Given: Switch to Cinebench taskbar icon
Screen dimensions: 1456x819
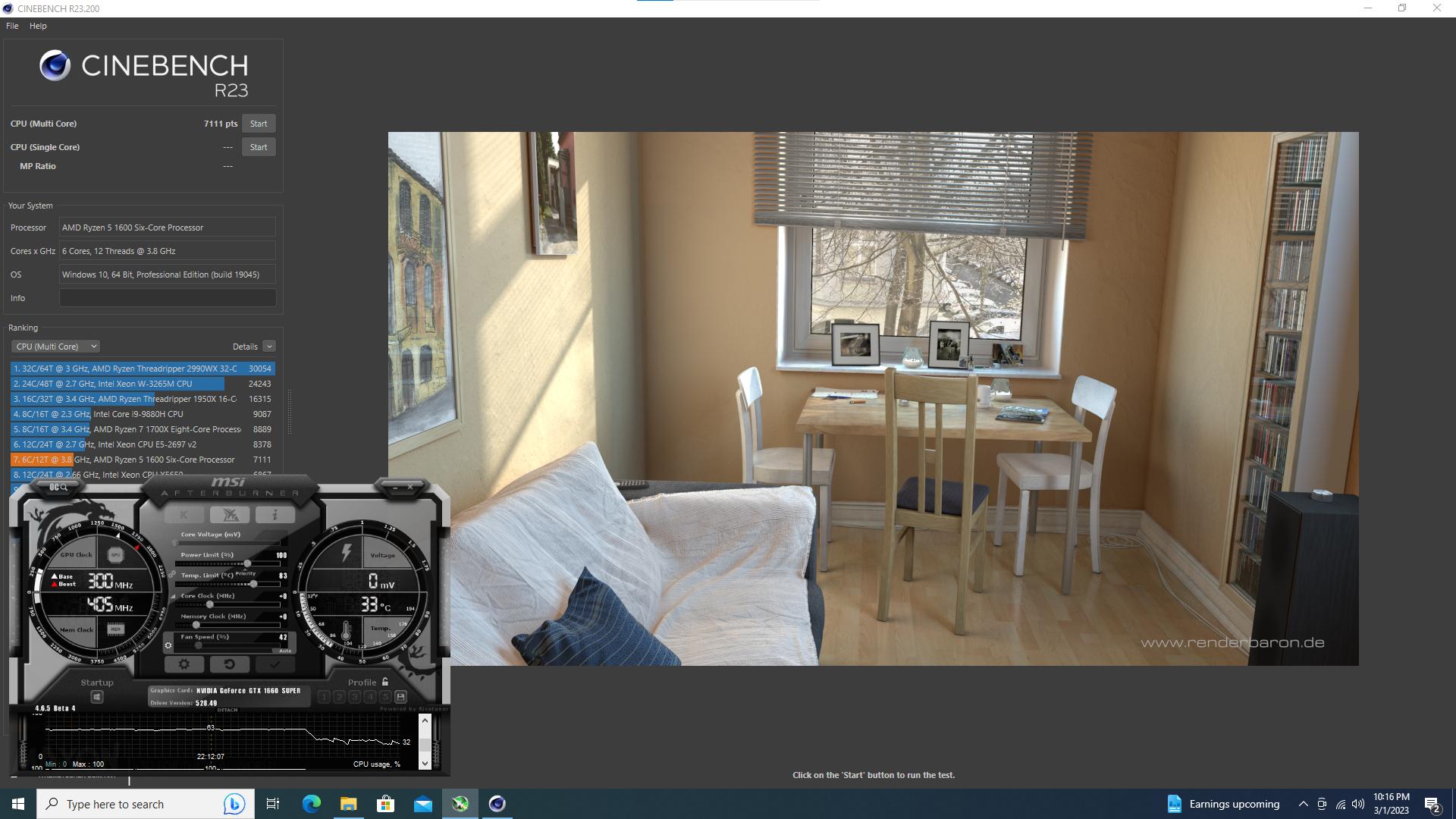Looking at the screenshot, I should tap(497, 804).
